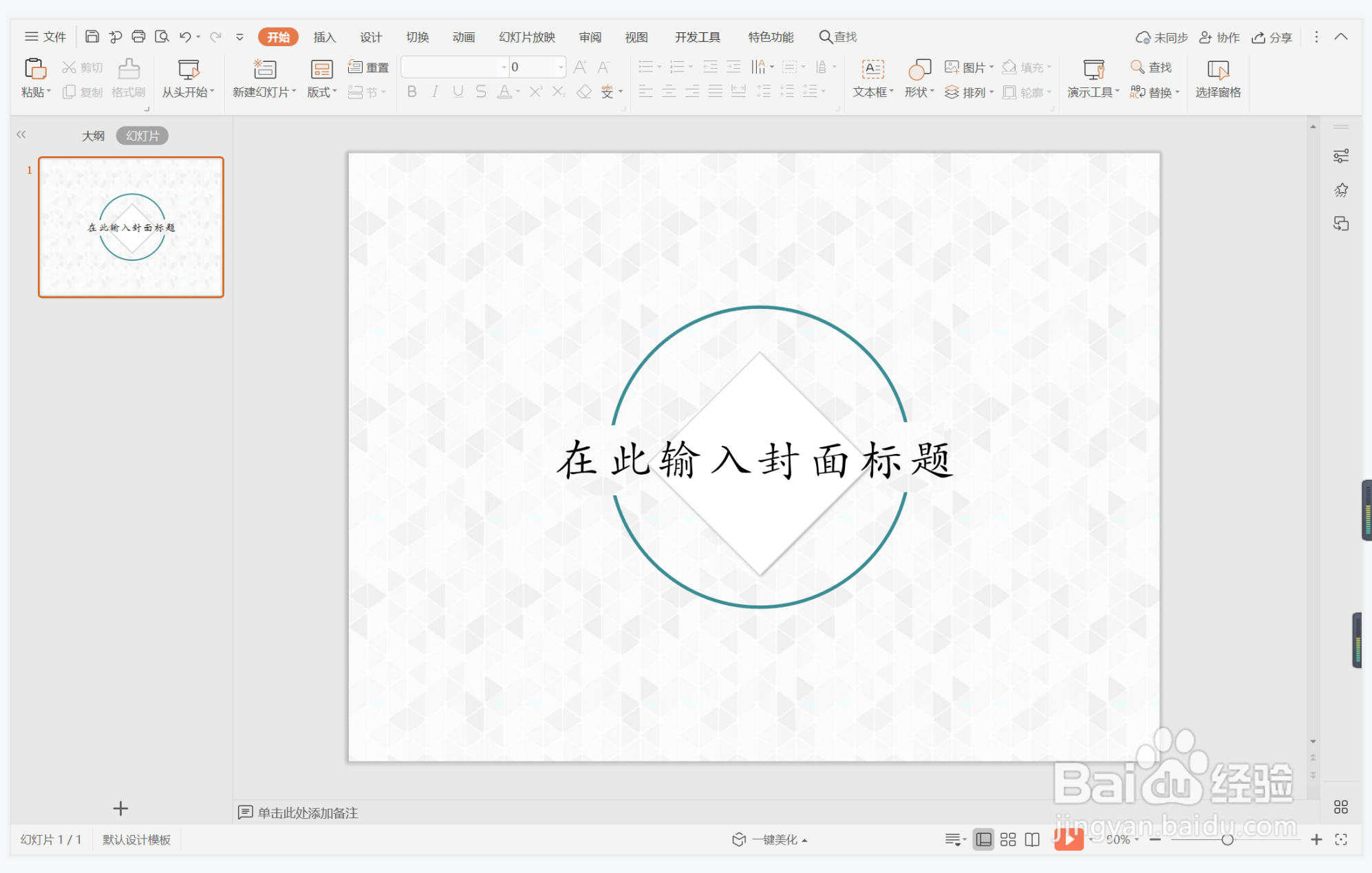This screenshot has width=1372, height=873.
Task: Select slide 1 thumbnail in panel
Action: click(131, 227)
